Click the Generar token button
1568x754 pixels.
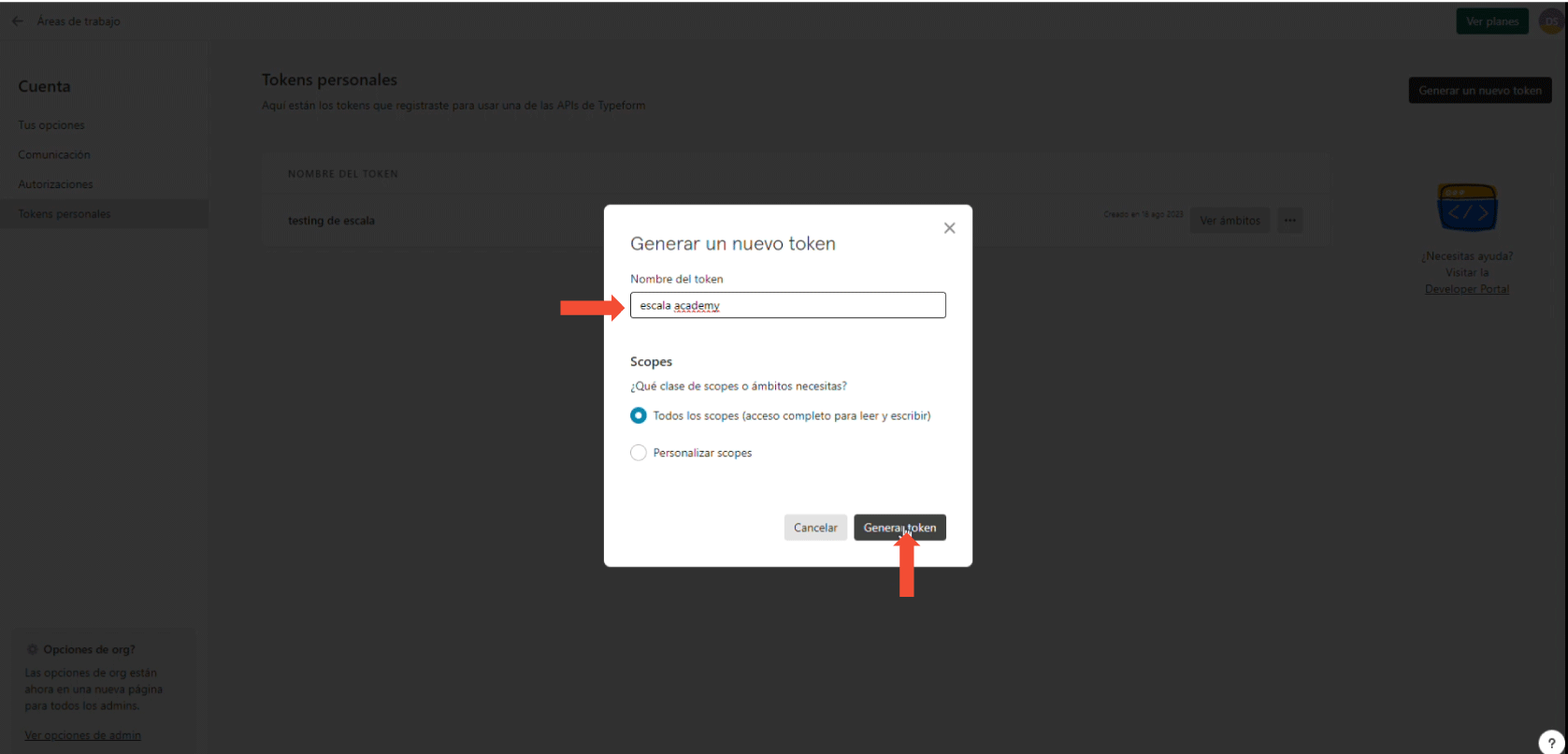click(x=899, y=528)
